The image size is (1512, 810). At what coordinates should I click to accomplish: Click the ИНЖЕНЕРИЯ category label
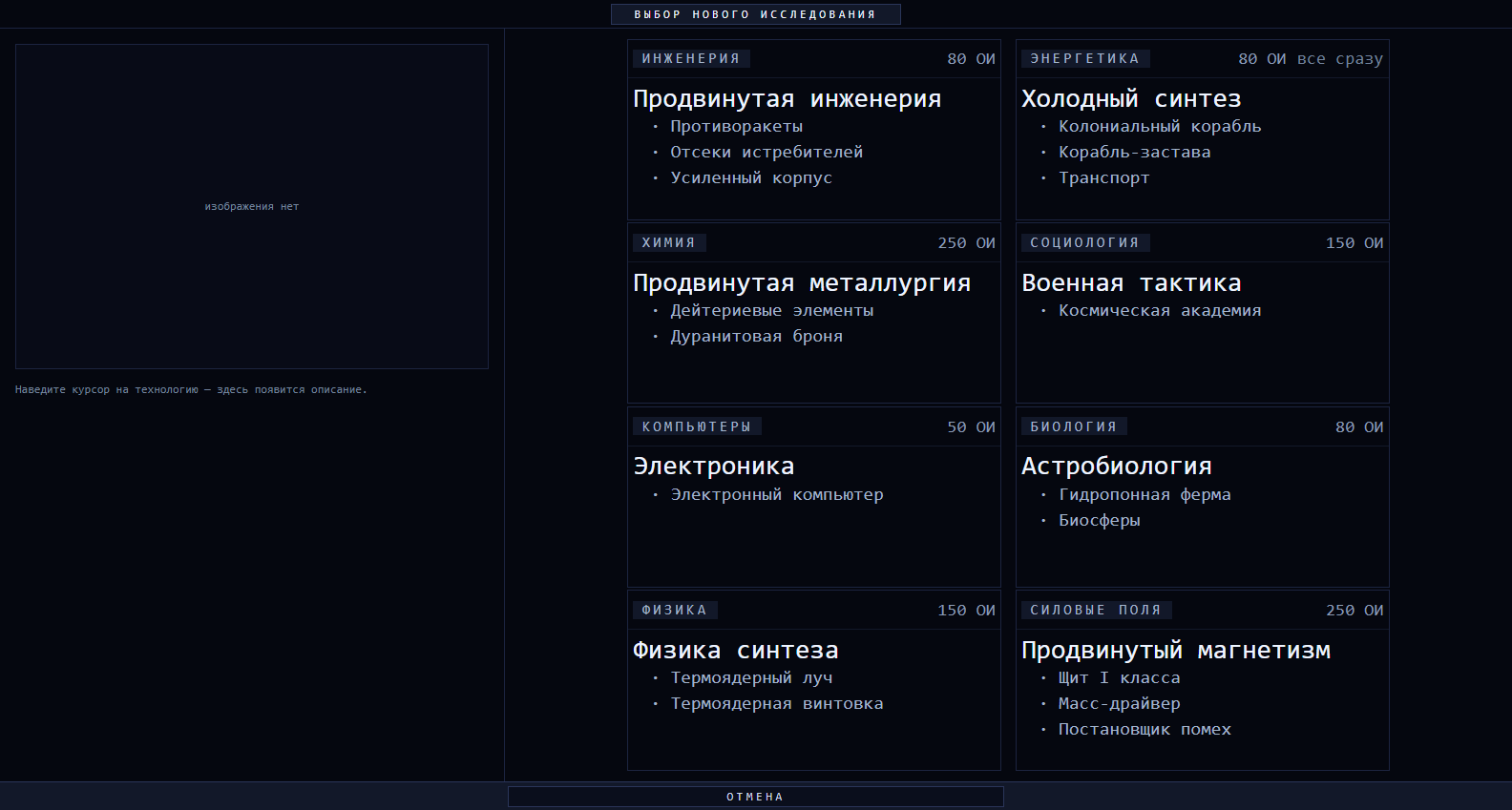[691, 58]
